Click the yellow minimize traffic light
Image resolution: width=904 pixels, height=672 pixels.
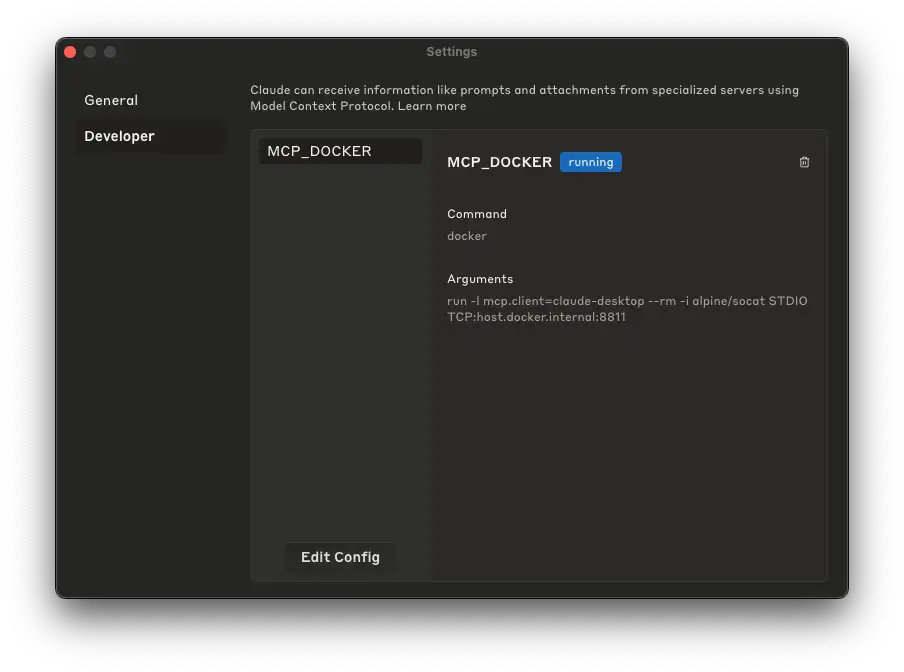(89, 51)
